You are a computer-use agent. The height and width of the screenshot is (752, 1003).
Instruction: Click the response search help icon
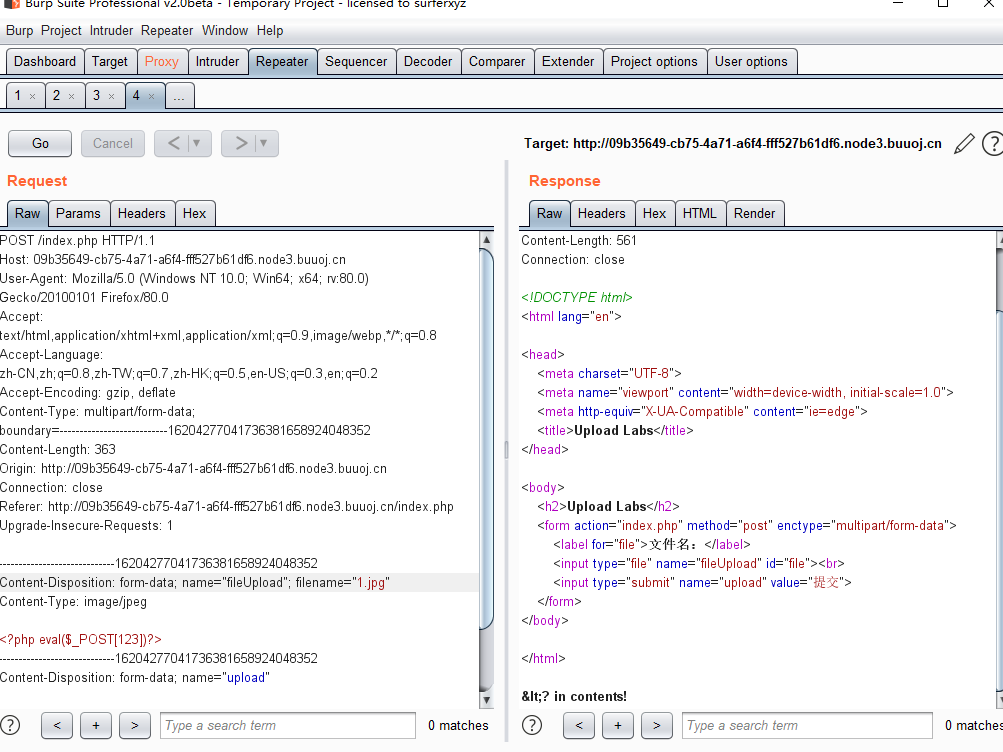click(x=532, y=725)
